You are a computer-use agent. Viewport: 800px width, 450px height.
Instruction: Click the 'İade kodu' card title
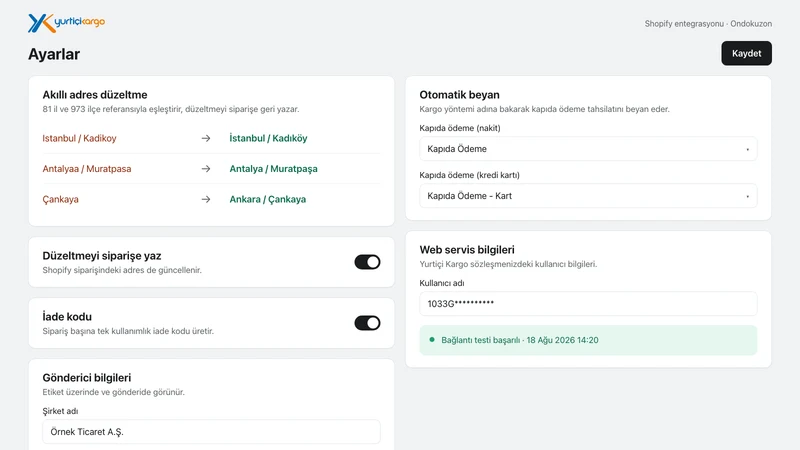click(x=67, y=317)
